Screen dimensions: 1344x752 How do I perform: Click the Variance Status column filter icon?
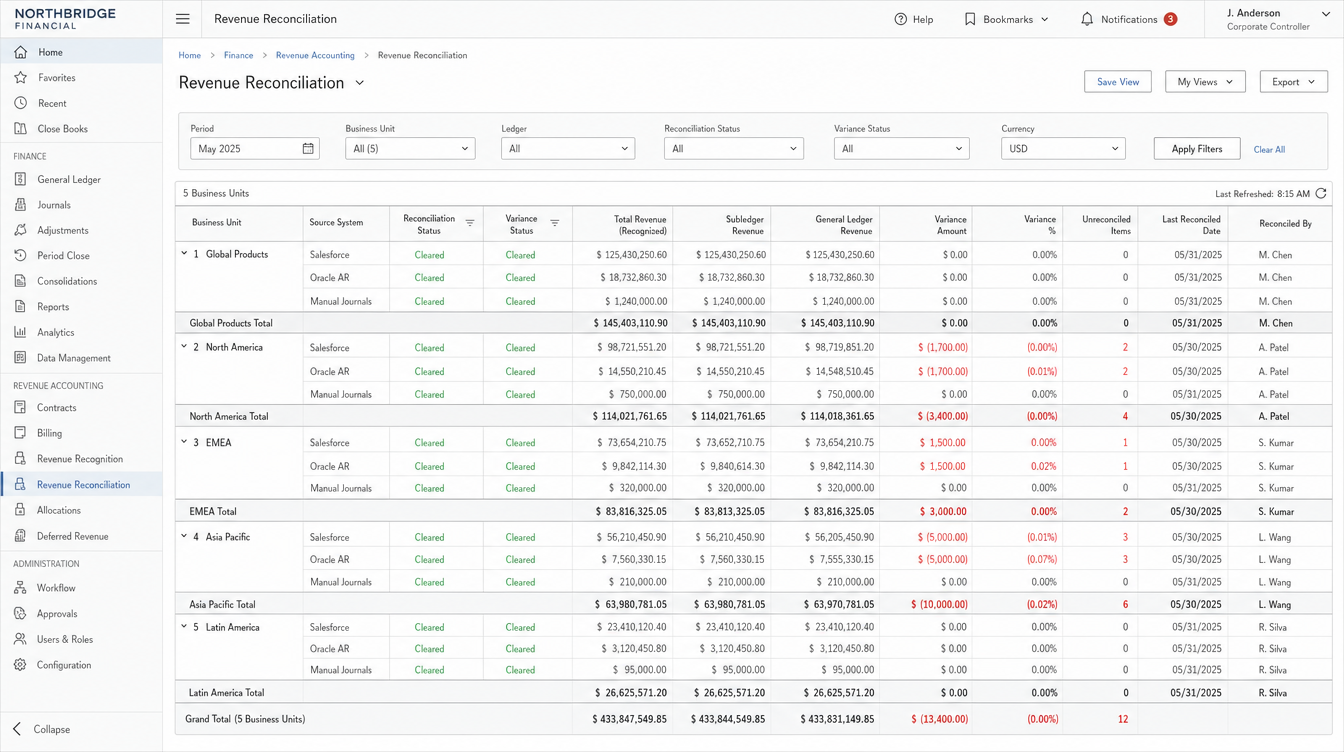pos(555,223)
